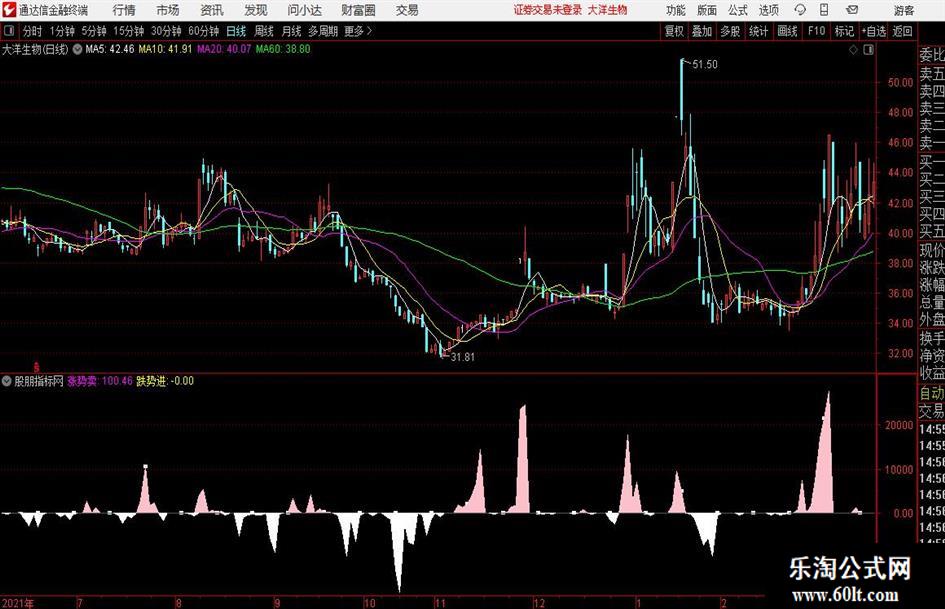Open the 行情 menu
This screenshot has height=609, width=945.
pyautogui.click(x=124, y=10)
